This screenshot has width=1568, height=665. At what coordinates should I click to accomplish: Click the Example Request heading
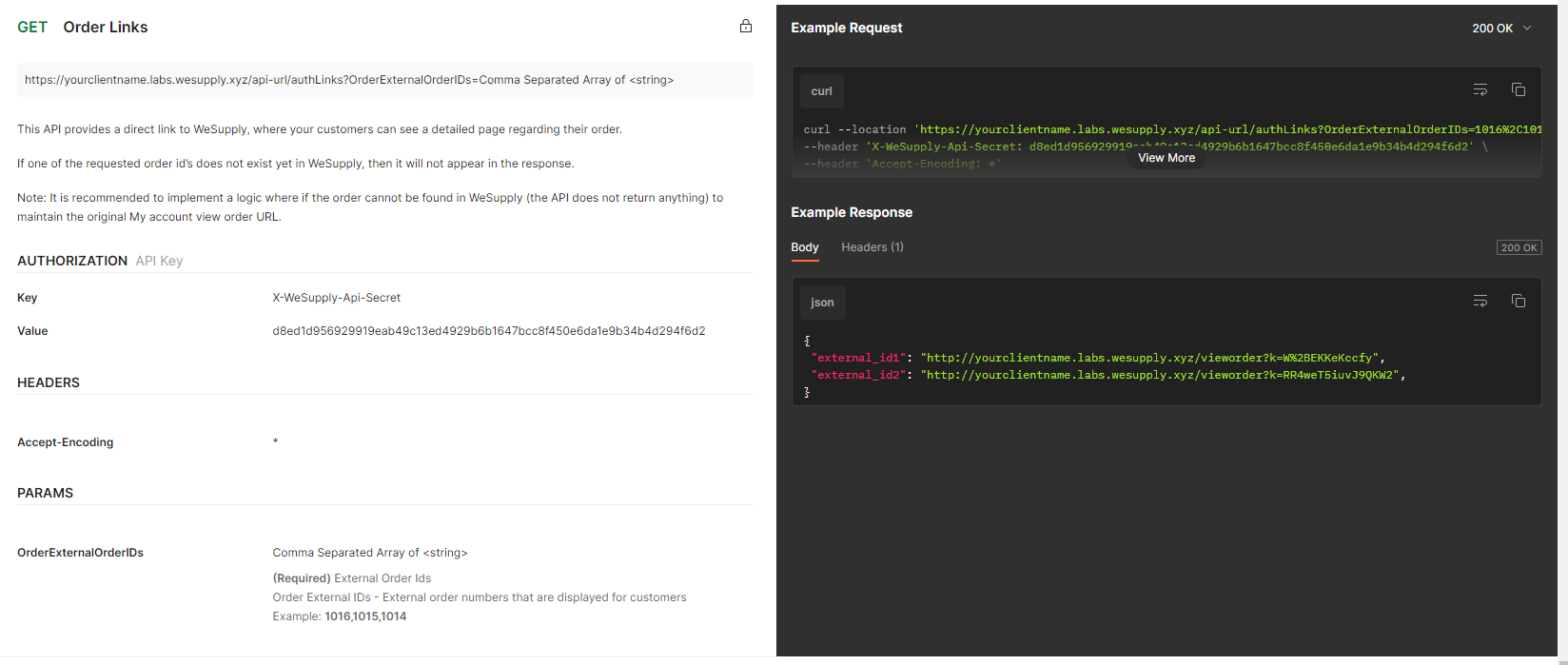pos(847,29)
